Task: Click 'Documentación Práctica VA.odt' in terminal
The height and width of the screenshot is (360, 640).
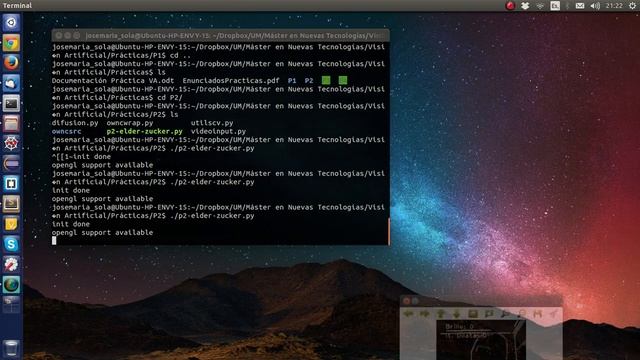Action: [113, 80]
